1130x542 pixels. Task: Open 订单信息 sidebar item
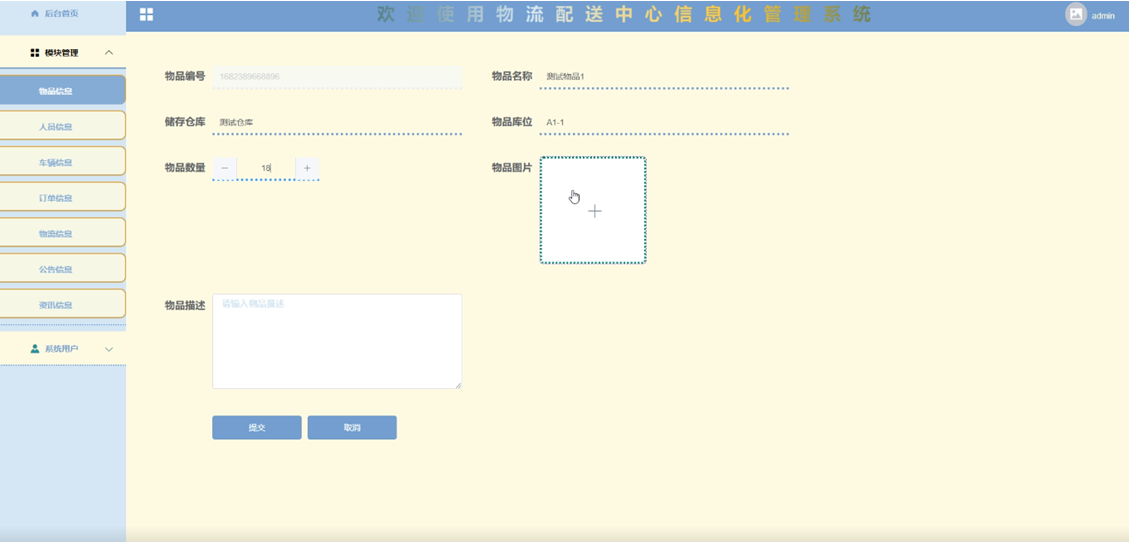(x=63, y=197)
